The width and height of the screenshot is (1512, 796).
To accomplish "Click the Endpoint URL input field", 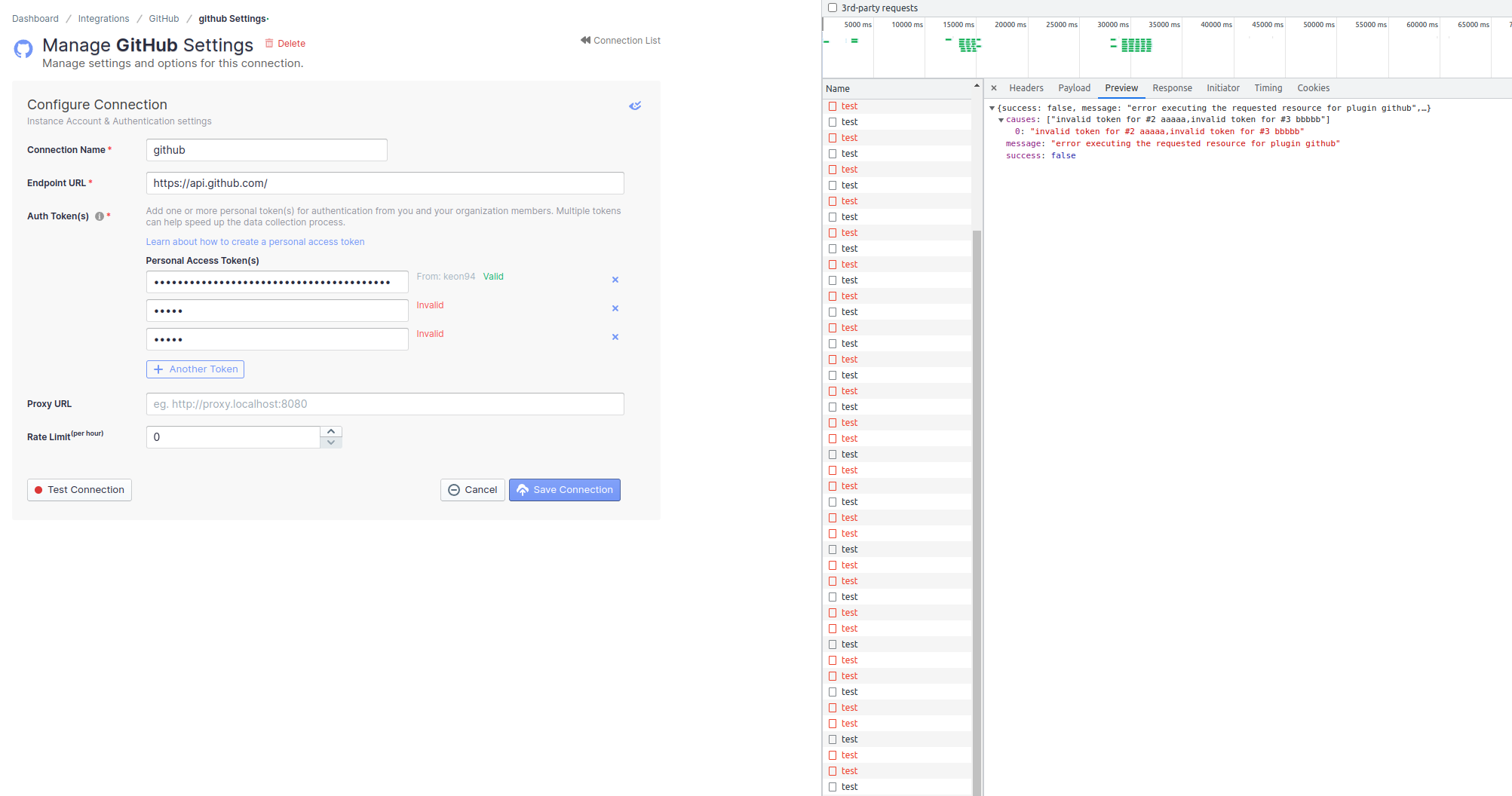I will (x=385, y=183).
